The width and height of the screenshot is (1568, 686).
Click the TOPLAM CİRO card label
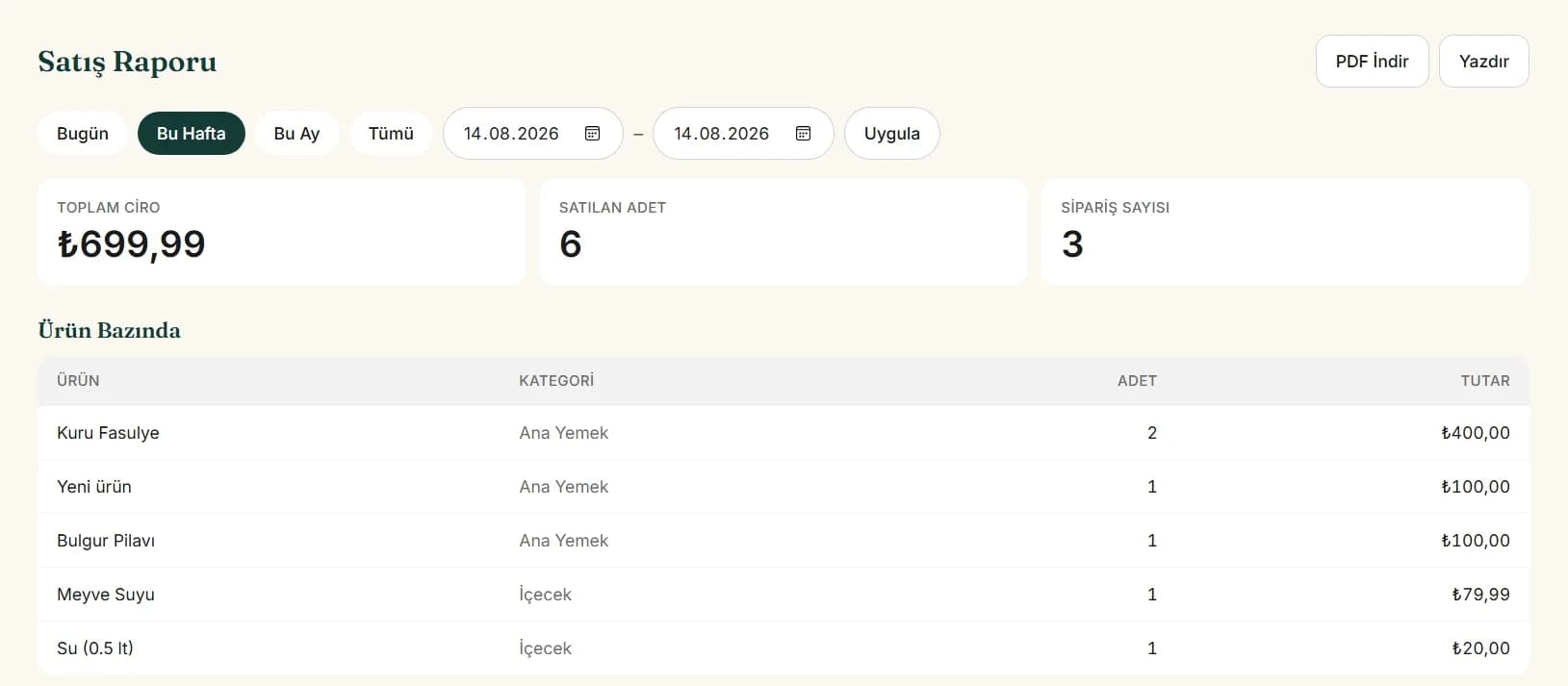click(x=109, y=208)
